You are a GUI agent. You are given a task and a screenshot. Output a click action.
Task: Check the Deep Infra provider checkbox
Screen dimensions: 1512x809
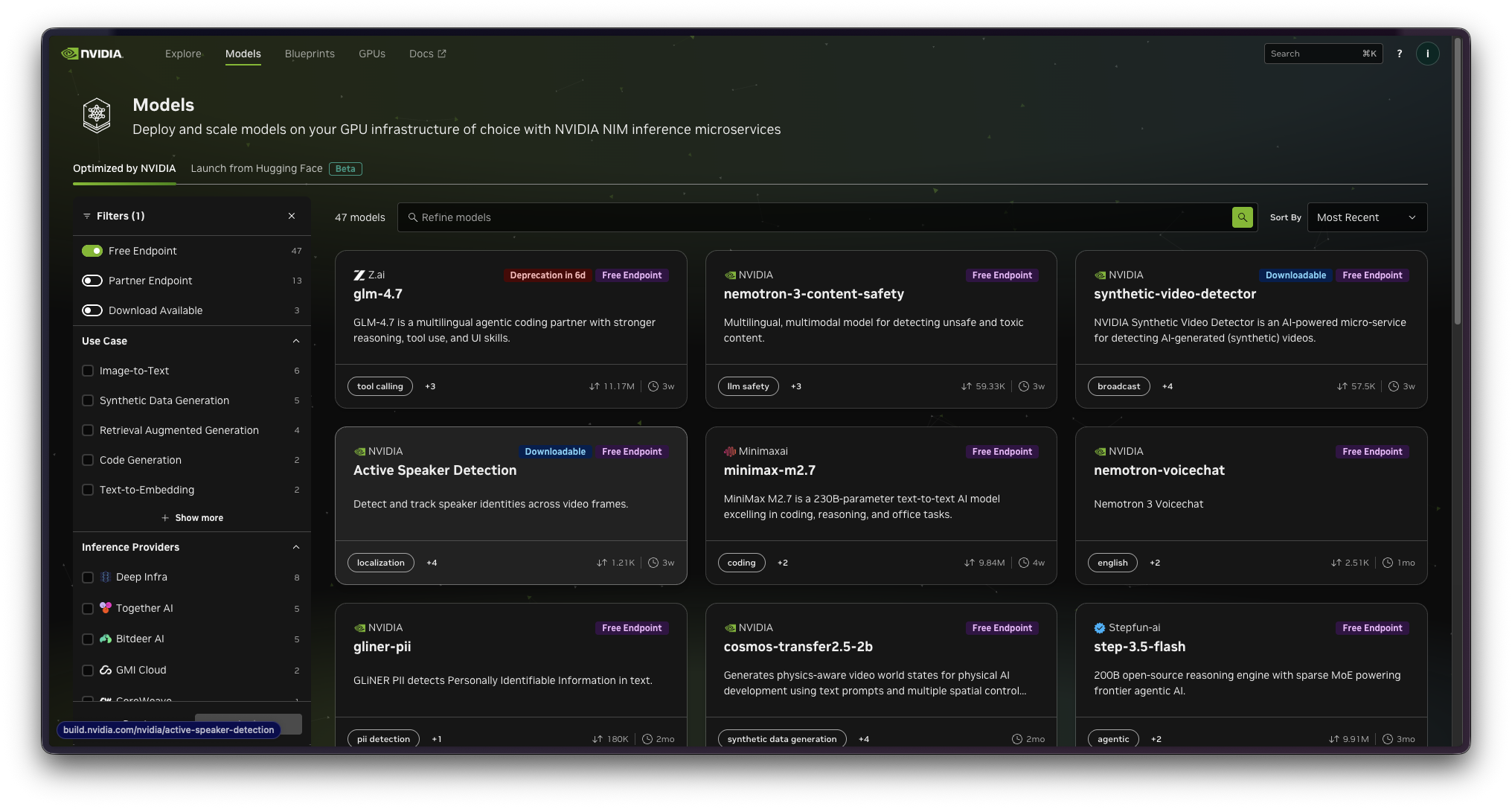click(88, 578)
